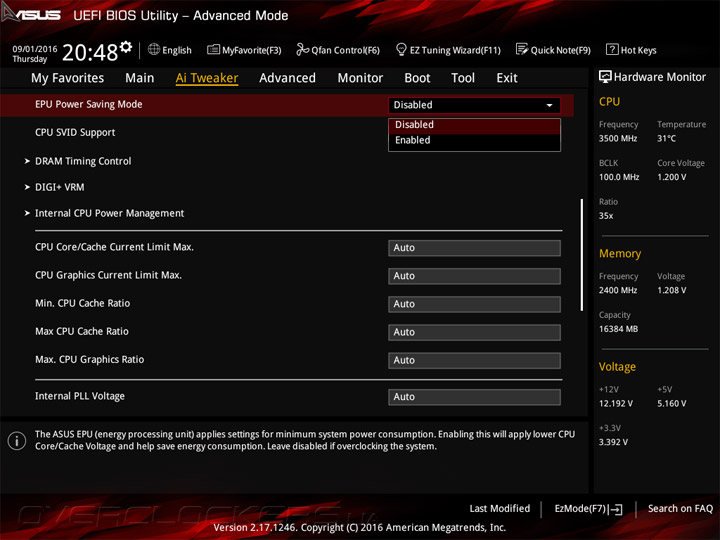
Task: Open Search on FAQ
Action: (681, 509)
